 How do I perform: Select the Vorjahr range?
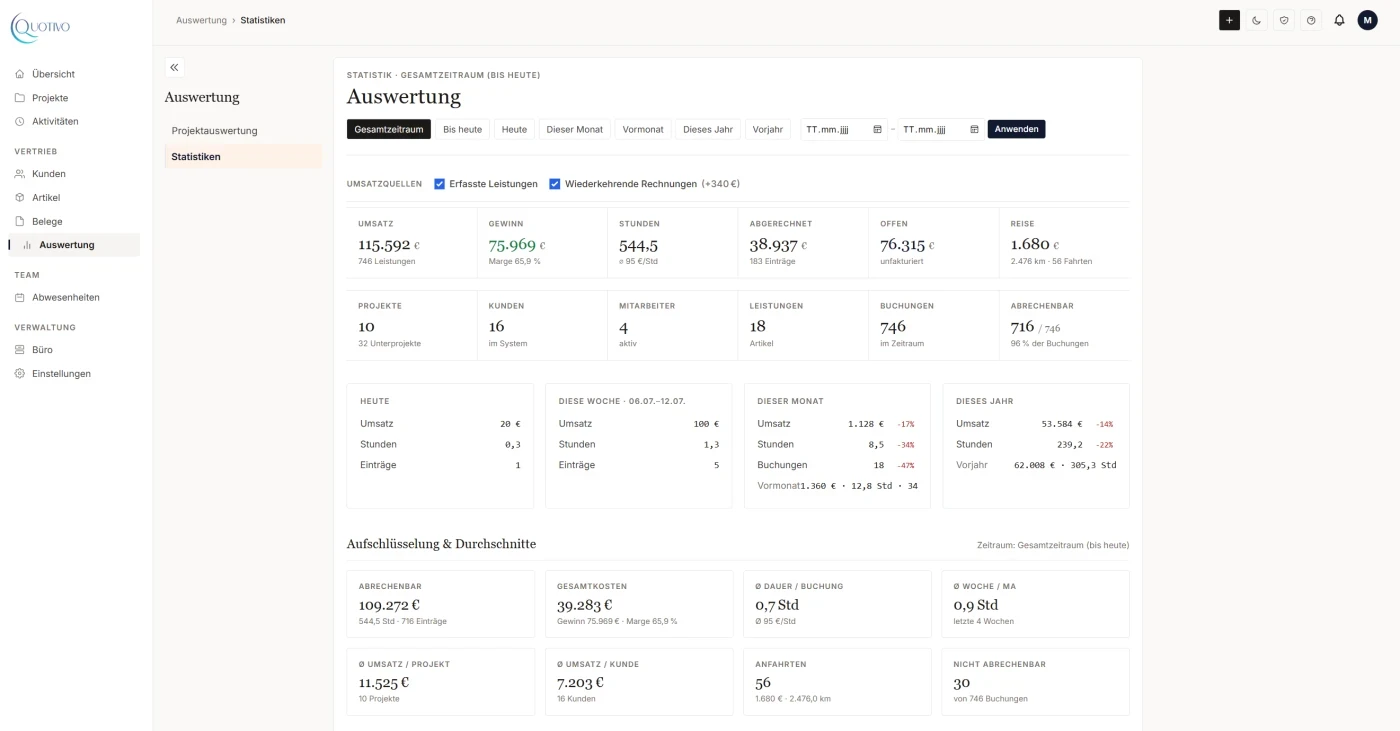[x=768, y=129]
